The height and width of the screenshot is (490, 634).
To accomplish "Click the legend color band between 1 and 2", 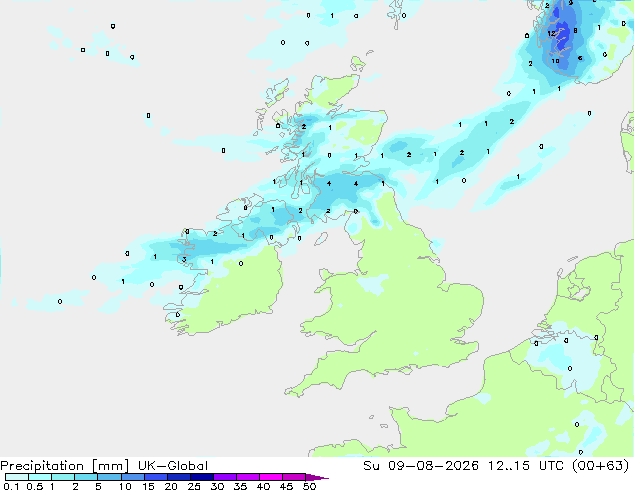I will (x=63, y=477).
